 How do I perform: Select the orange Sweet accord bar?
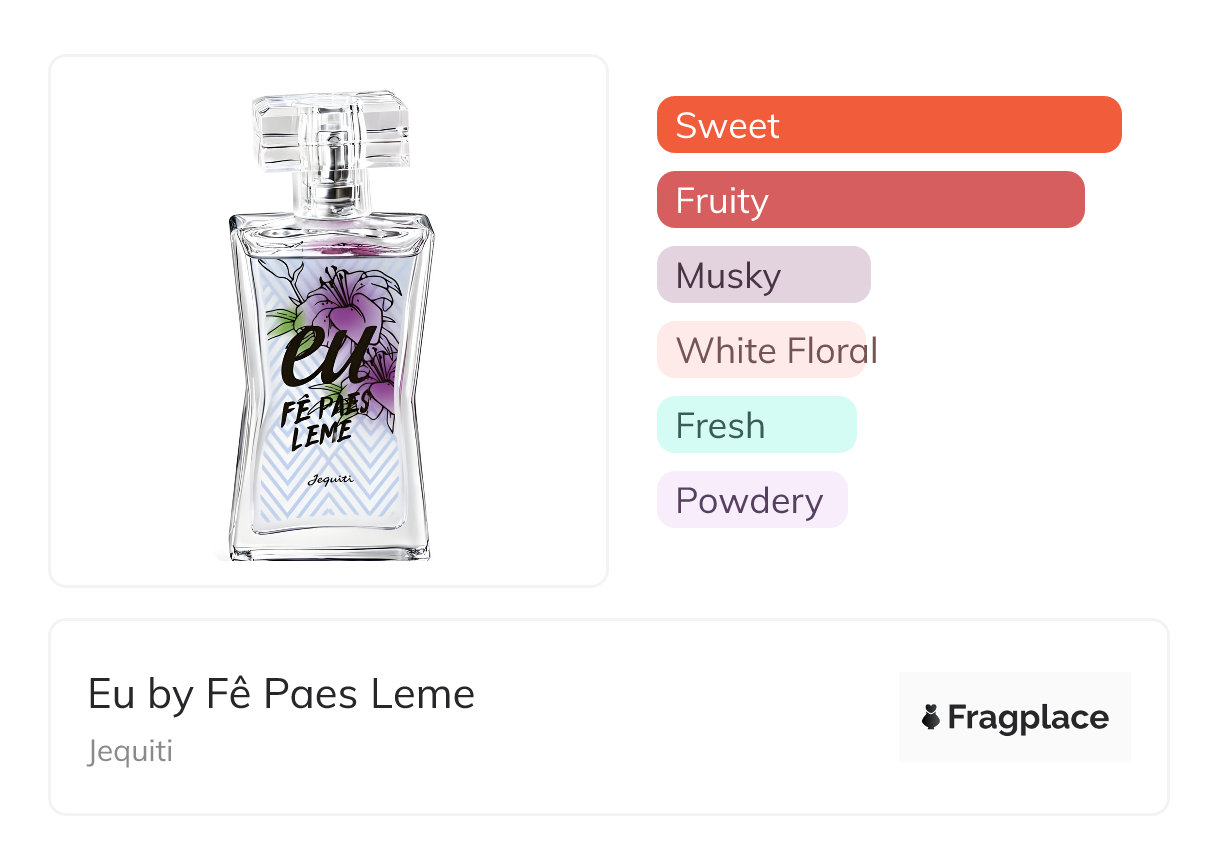pos(889,125)
